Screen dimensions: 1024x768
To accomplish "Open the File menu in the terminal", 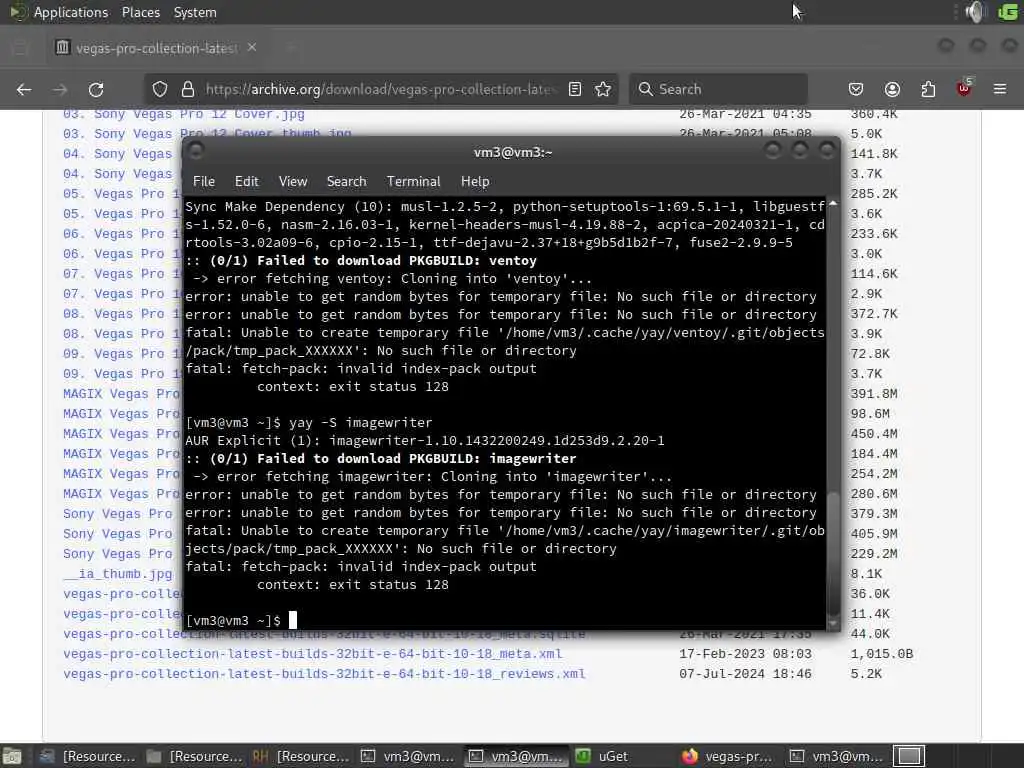I will pyautogui.click(x=204, y=182).
